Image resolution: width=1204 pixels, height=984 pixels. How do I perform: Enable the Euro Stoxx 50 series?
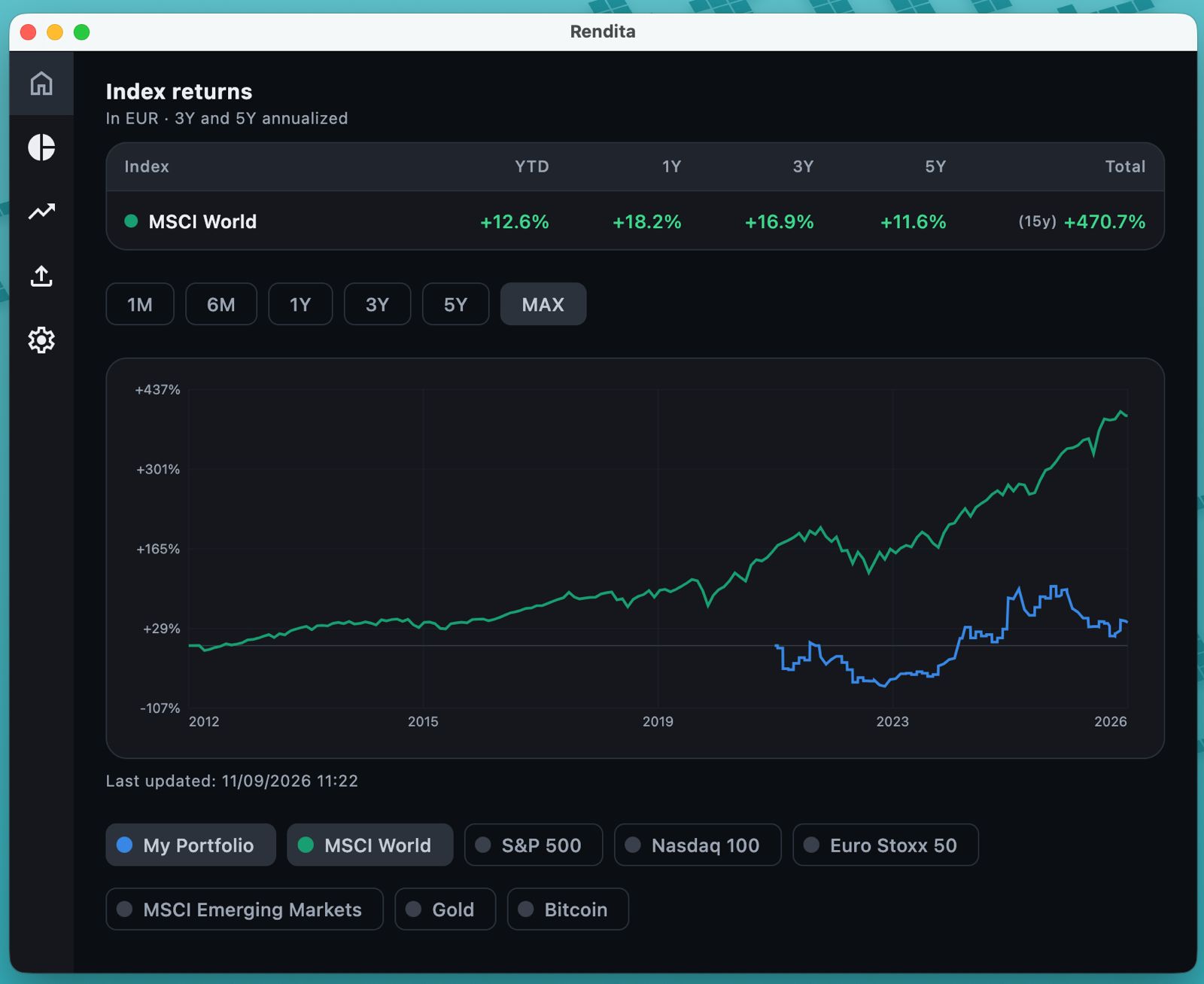coord(886,845)
